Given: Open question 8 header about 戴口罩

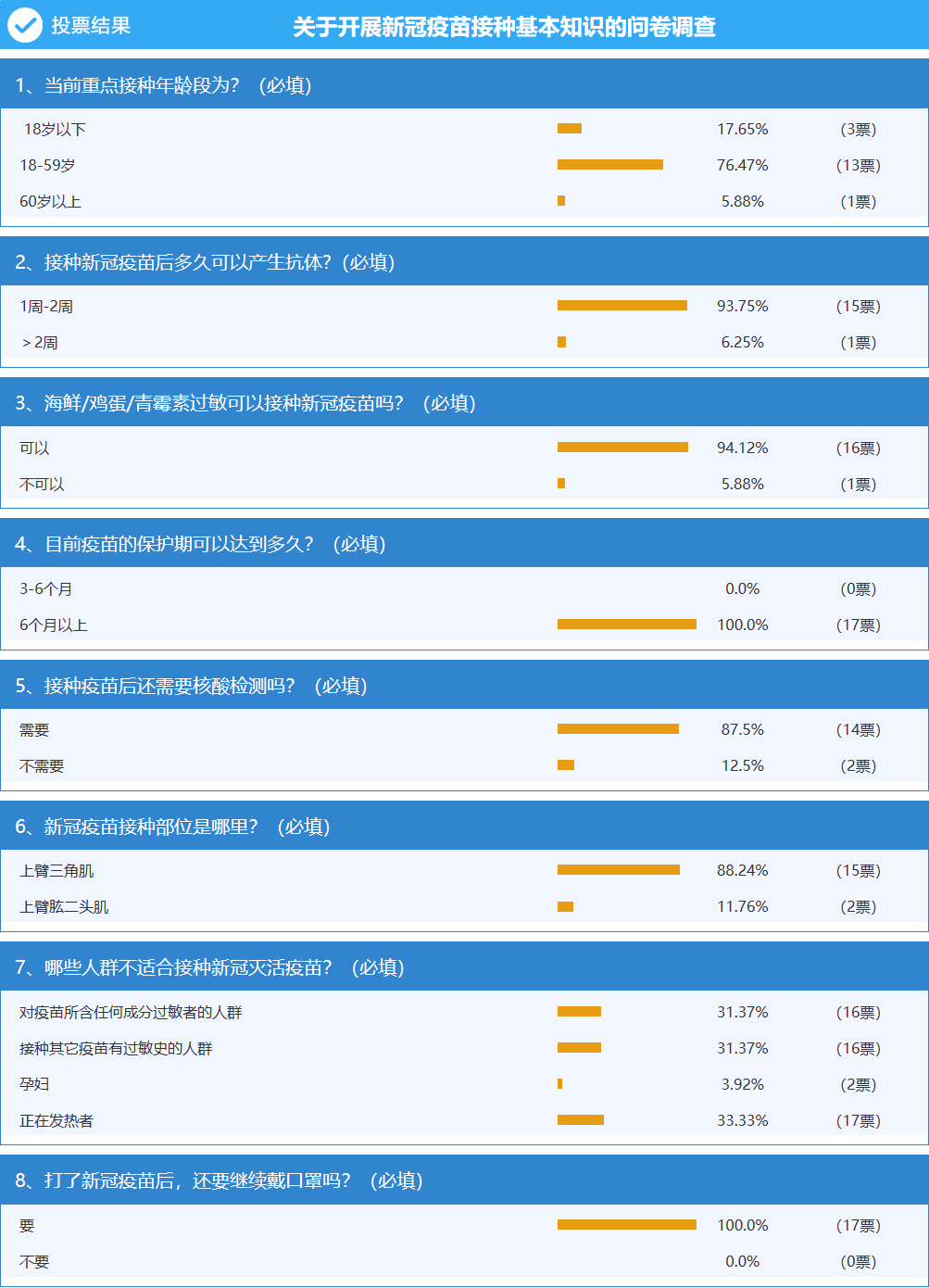Looking at the screenshot, I should [464, 1181].
